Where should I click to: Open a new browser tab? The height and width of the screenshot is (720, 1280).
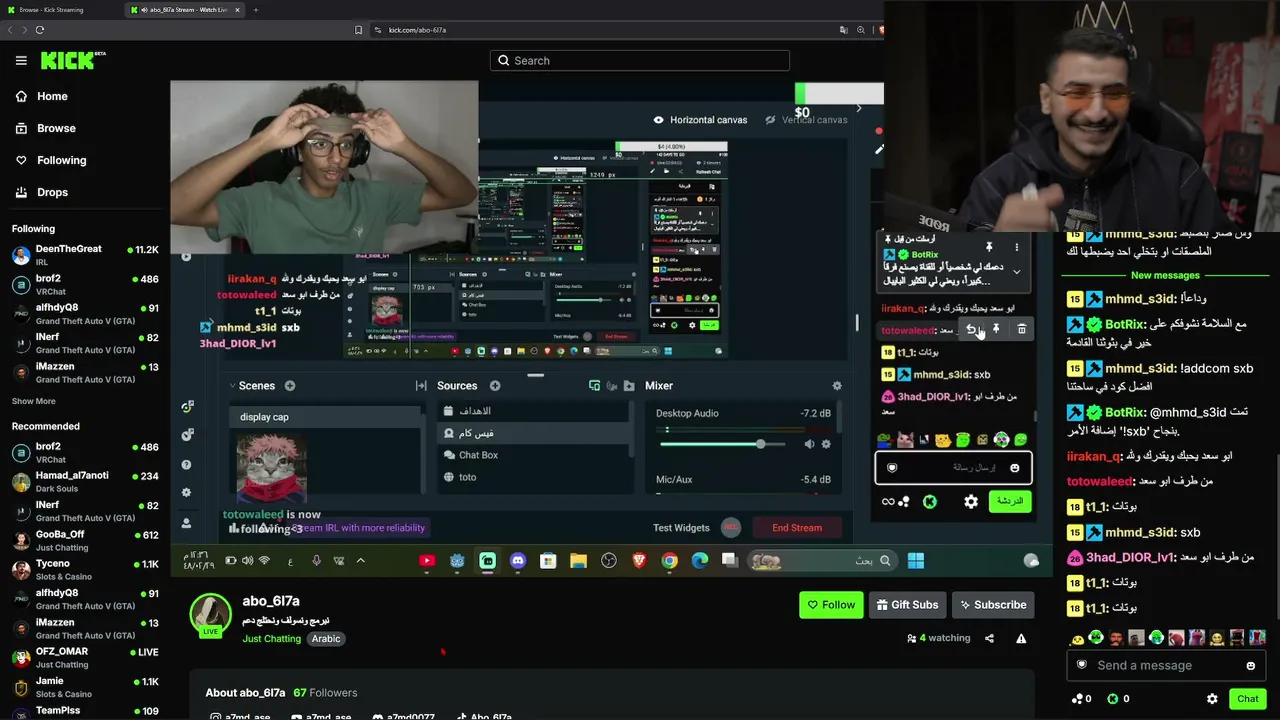point(256,10)
